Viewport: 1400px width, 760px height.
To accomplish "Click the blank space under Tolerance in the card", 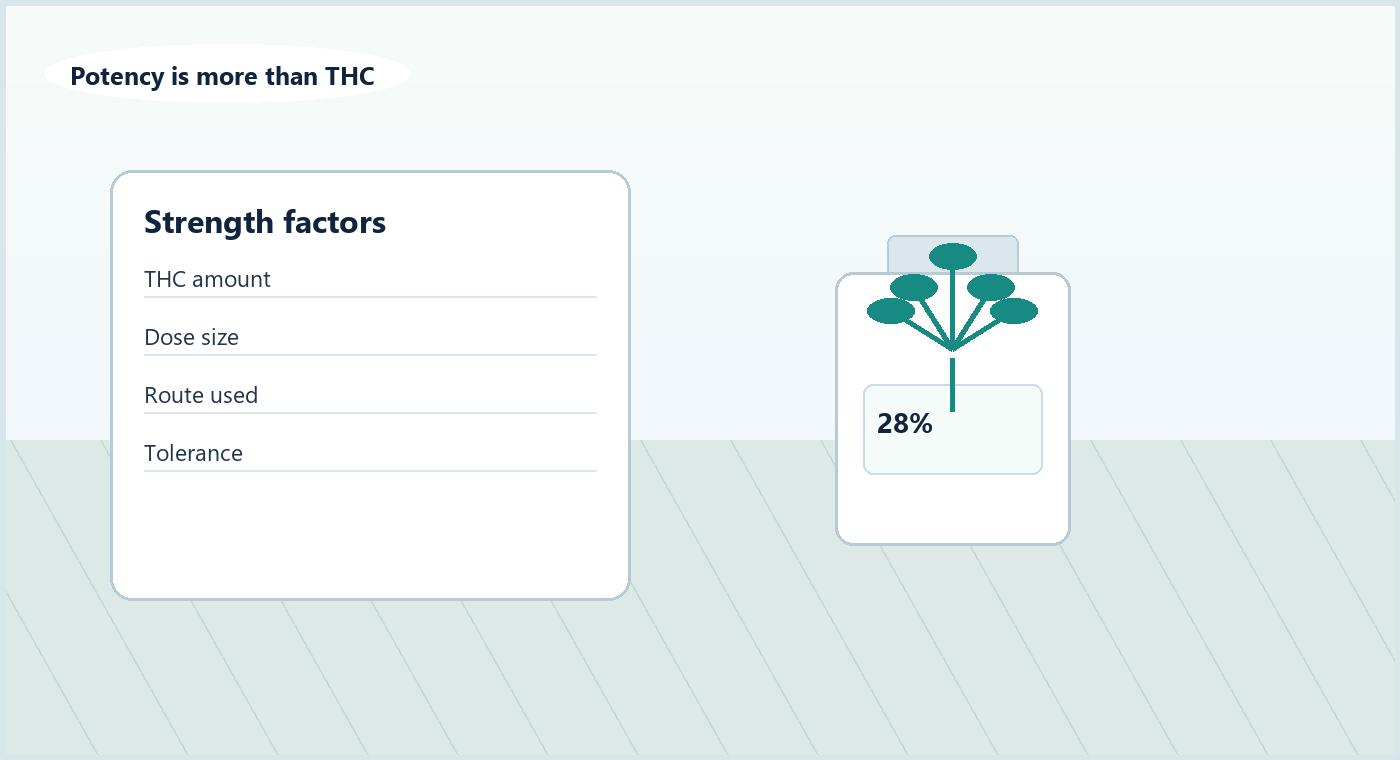I will (x=370, y=532).
